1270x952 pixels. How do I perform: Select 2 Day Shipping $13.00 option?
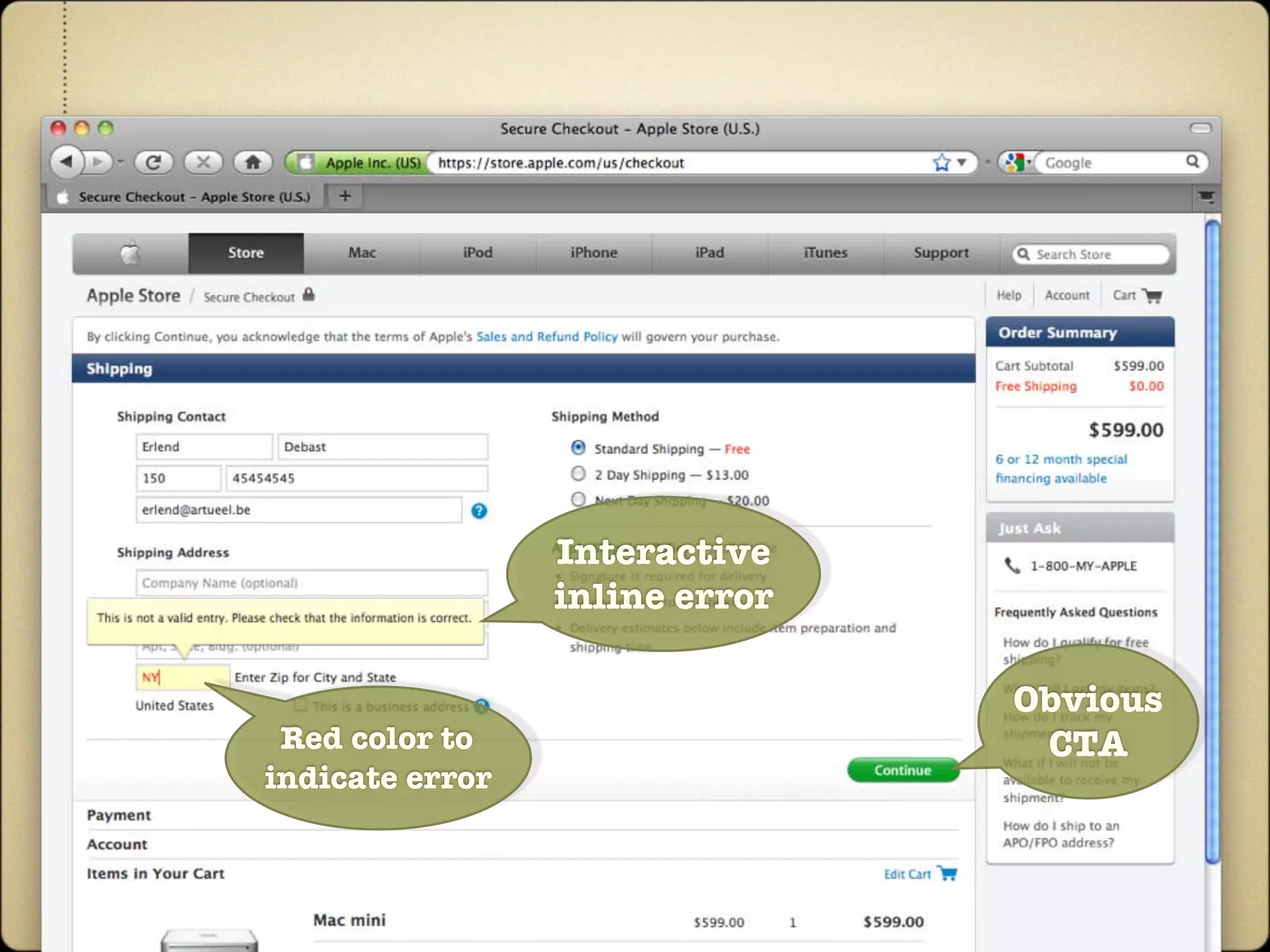(x=578, y=474)
